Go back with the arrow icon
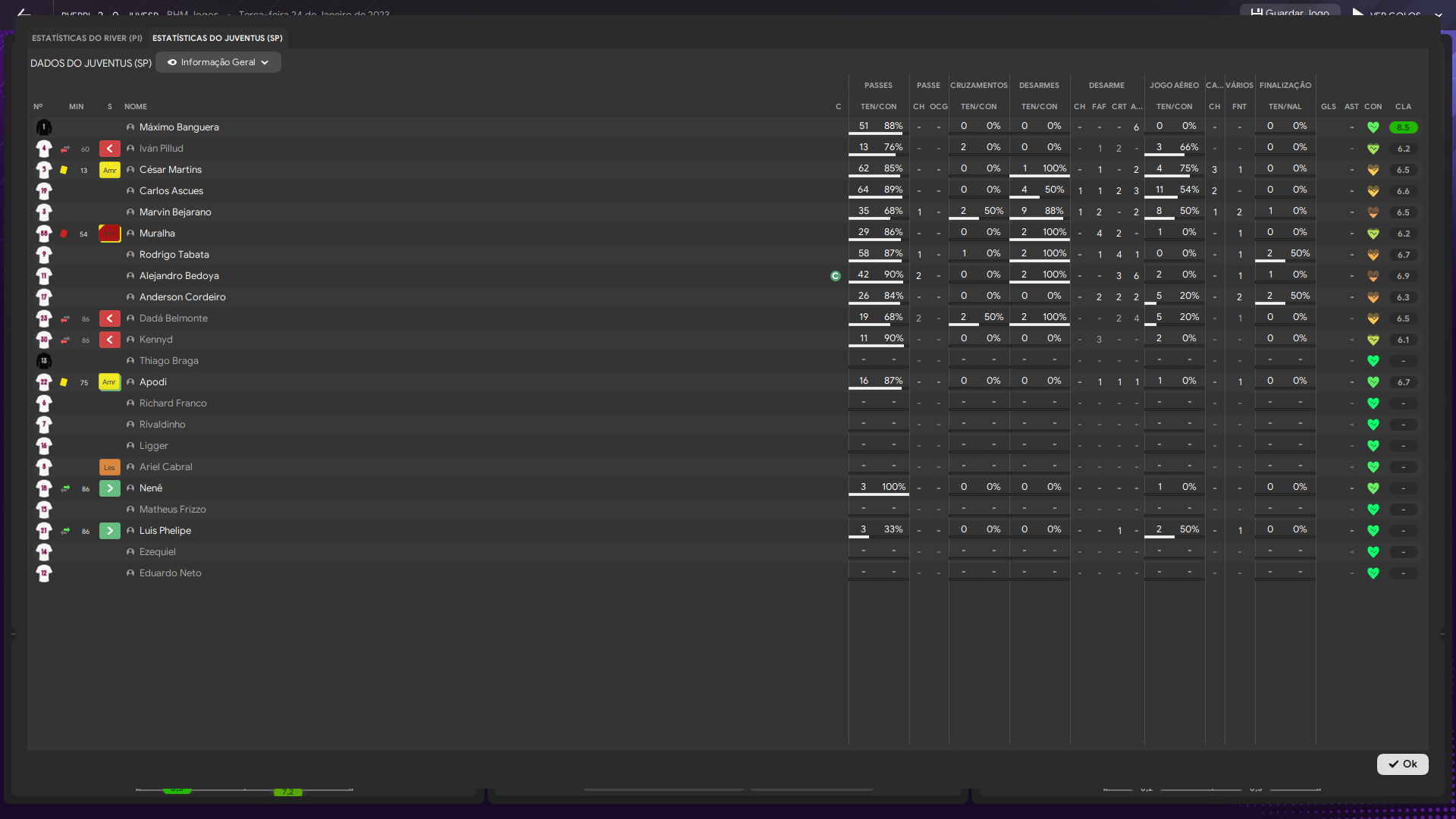 click(24, 13)
